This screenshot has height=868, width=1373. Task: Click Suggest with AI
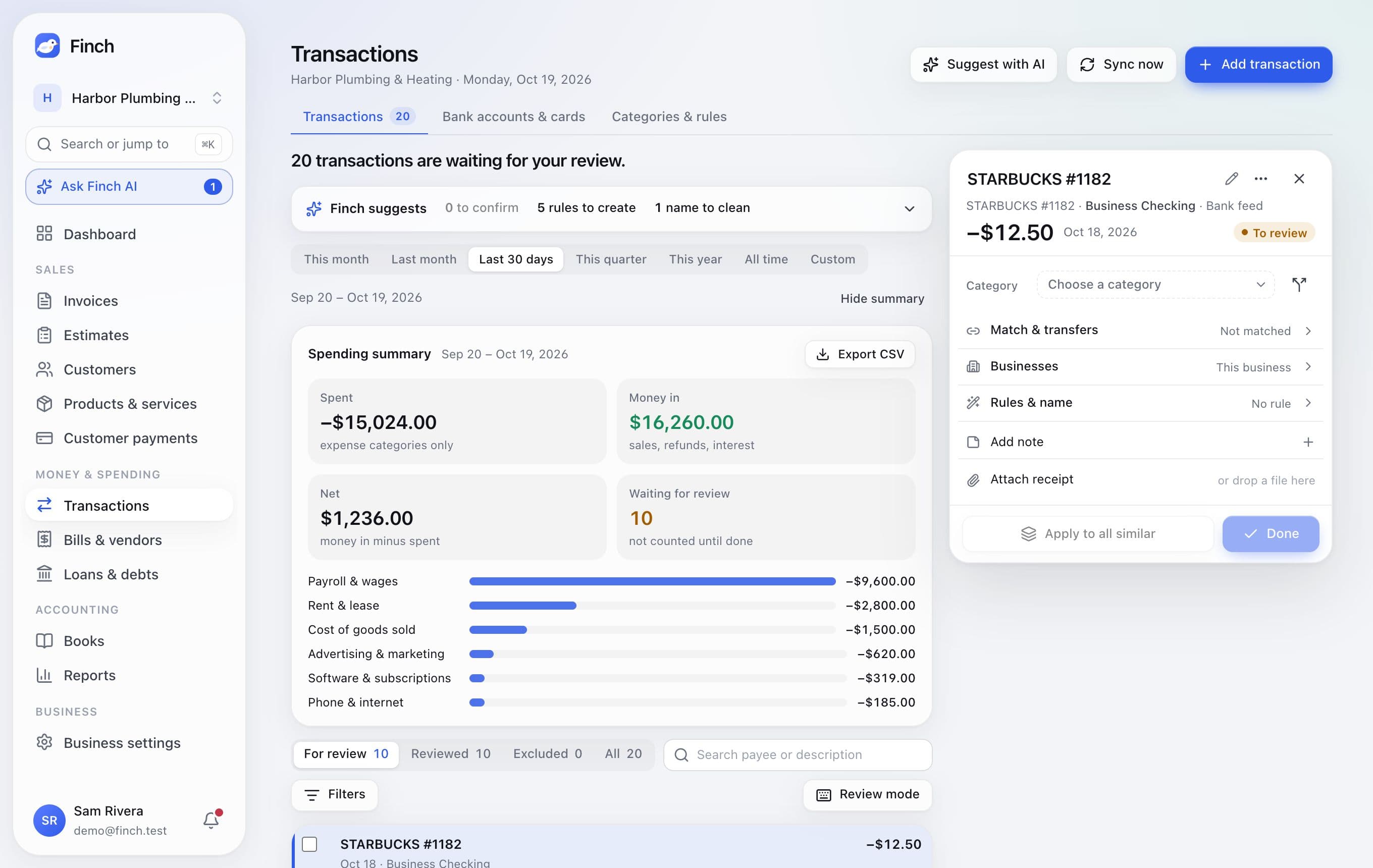coord(983,65)
